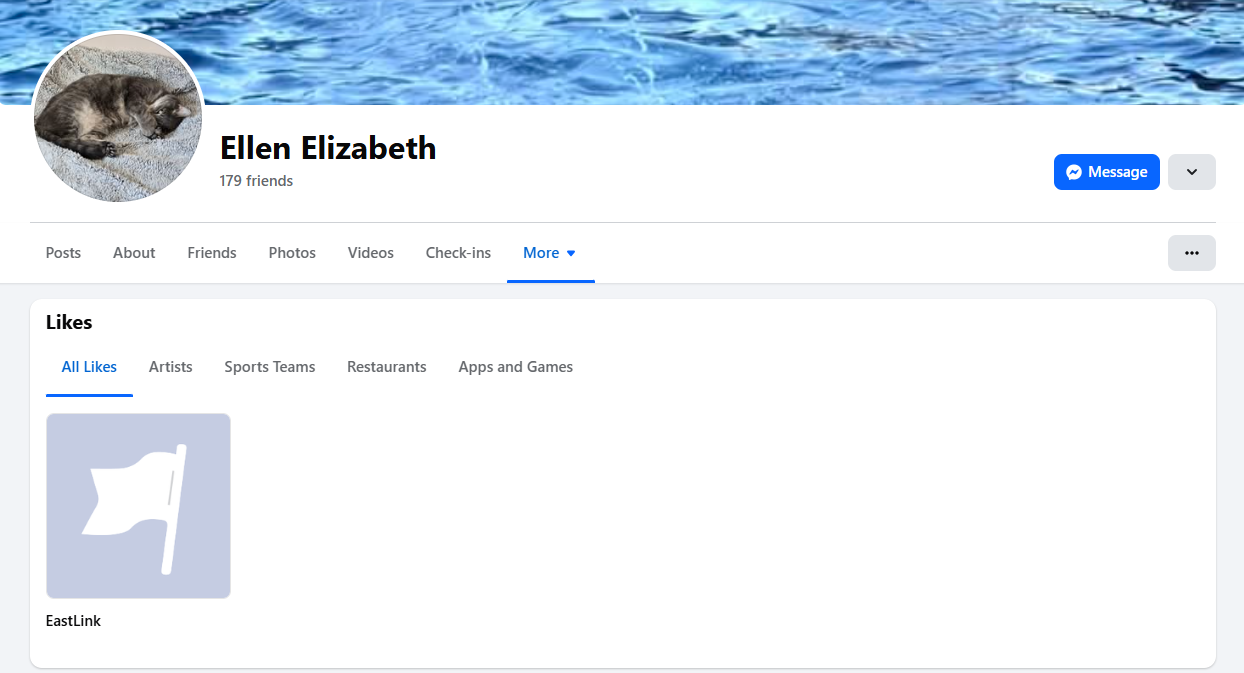1244x673 pixels.
Task: Select the All Likes filter
Action: (x=89, y=367)
